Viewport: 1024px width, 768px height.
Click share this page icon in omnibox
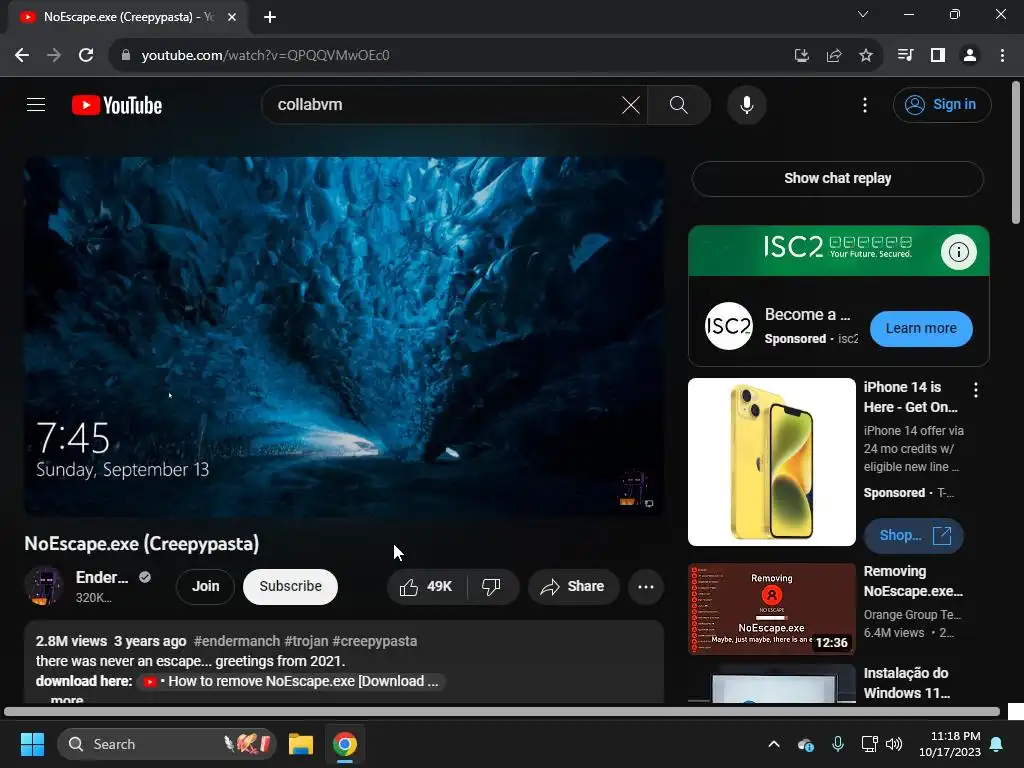click(x=833, y=55)
